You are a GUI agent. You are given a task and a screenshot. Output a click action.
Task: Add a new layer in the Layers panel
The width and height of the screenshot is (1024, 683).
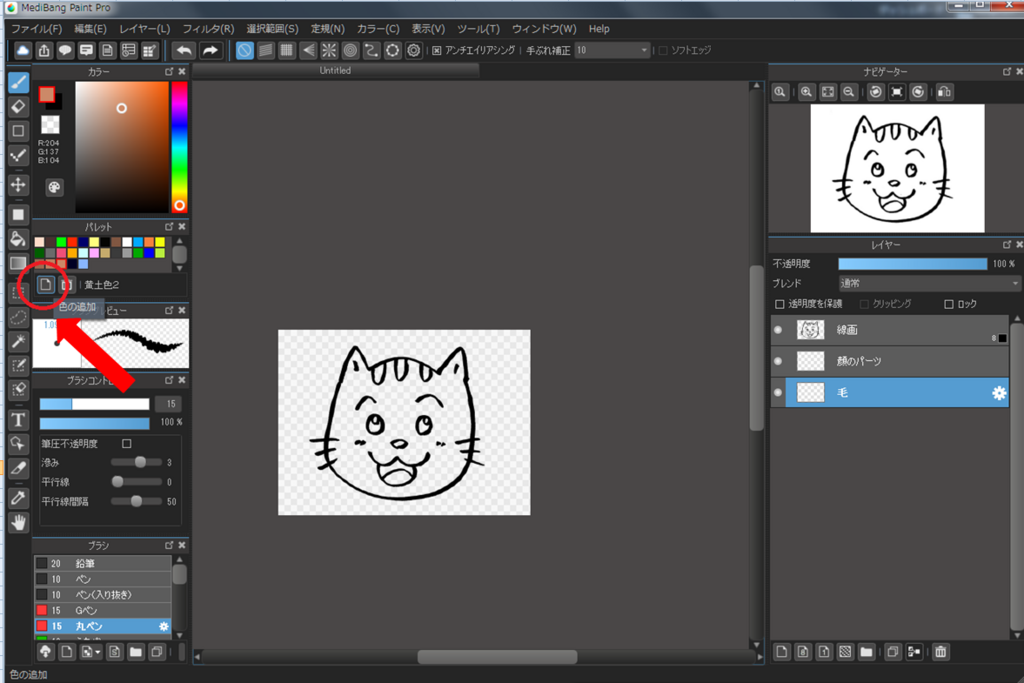(782, 652)
